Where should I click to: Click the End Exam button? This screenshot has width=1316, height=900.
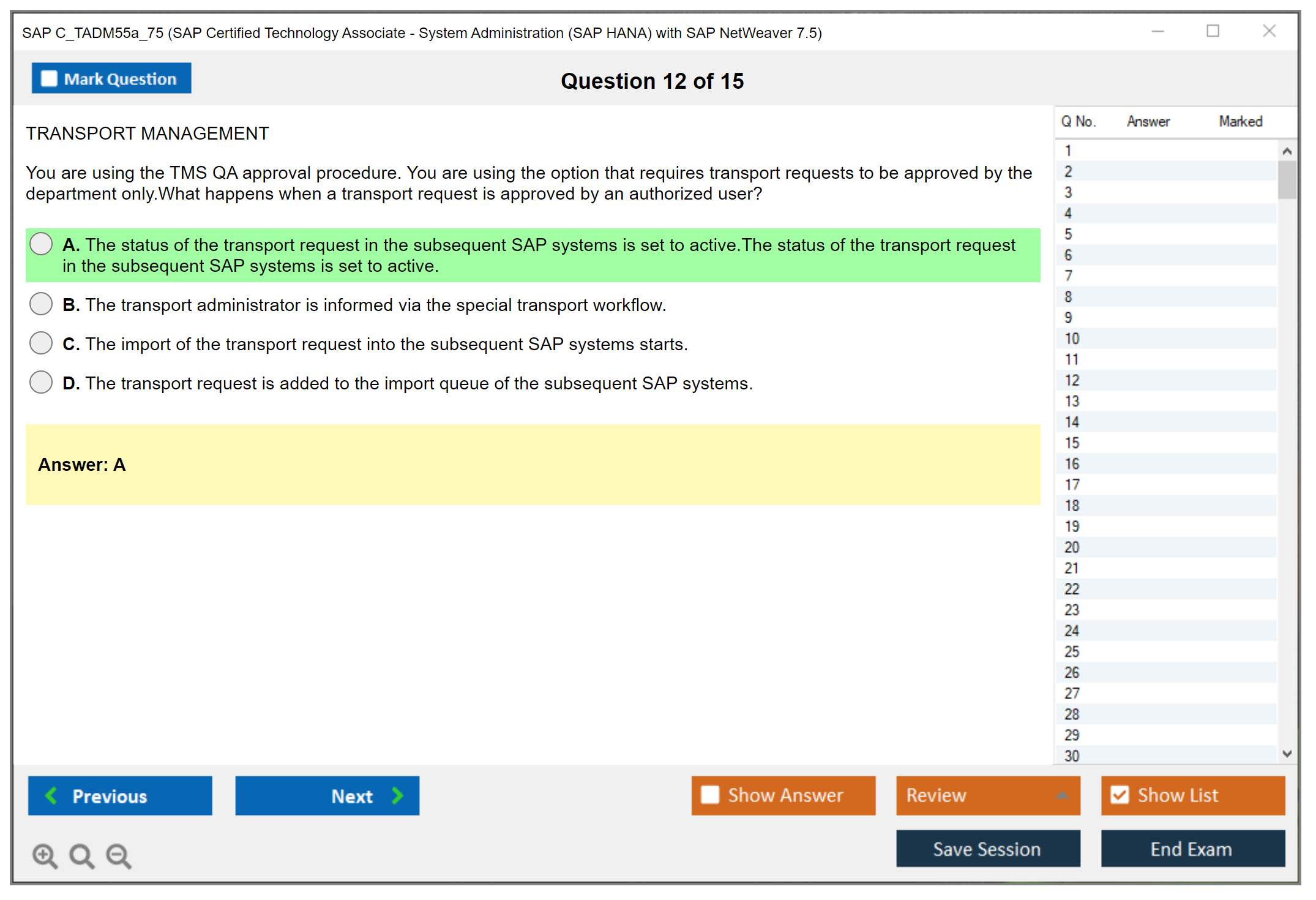click(x=1192, y=849)
